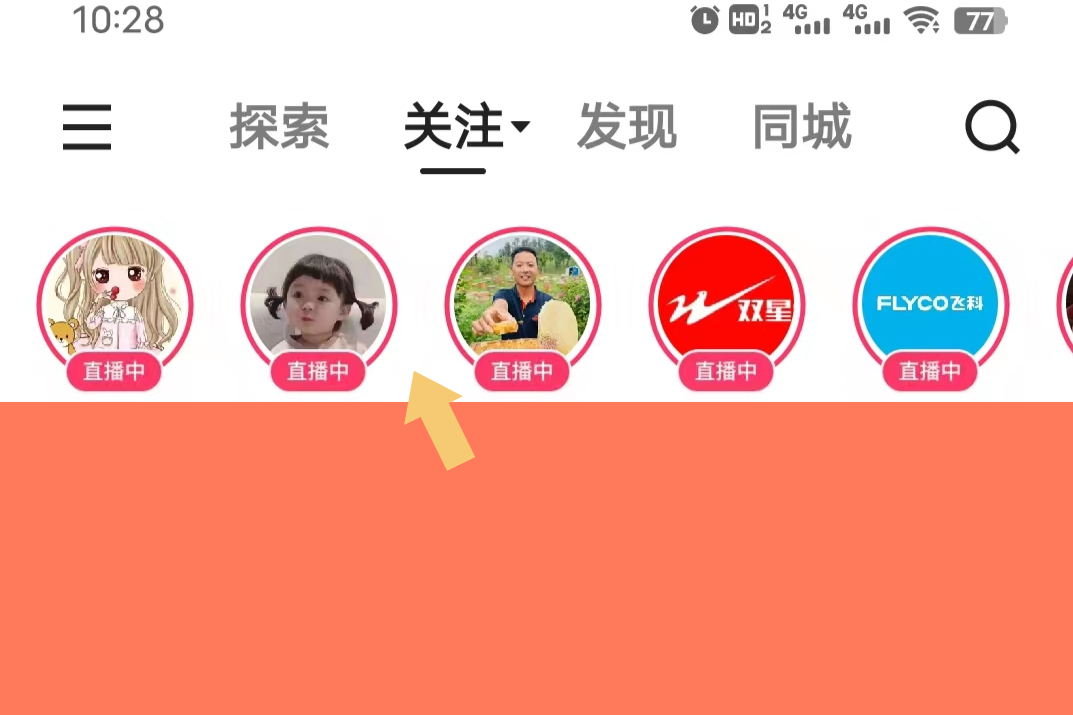Select the 关注 tab
Image resolution: width=1073 pixels, height=715 pixels.
[x=454, y=127]
